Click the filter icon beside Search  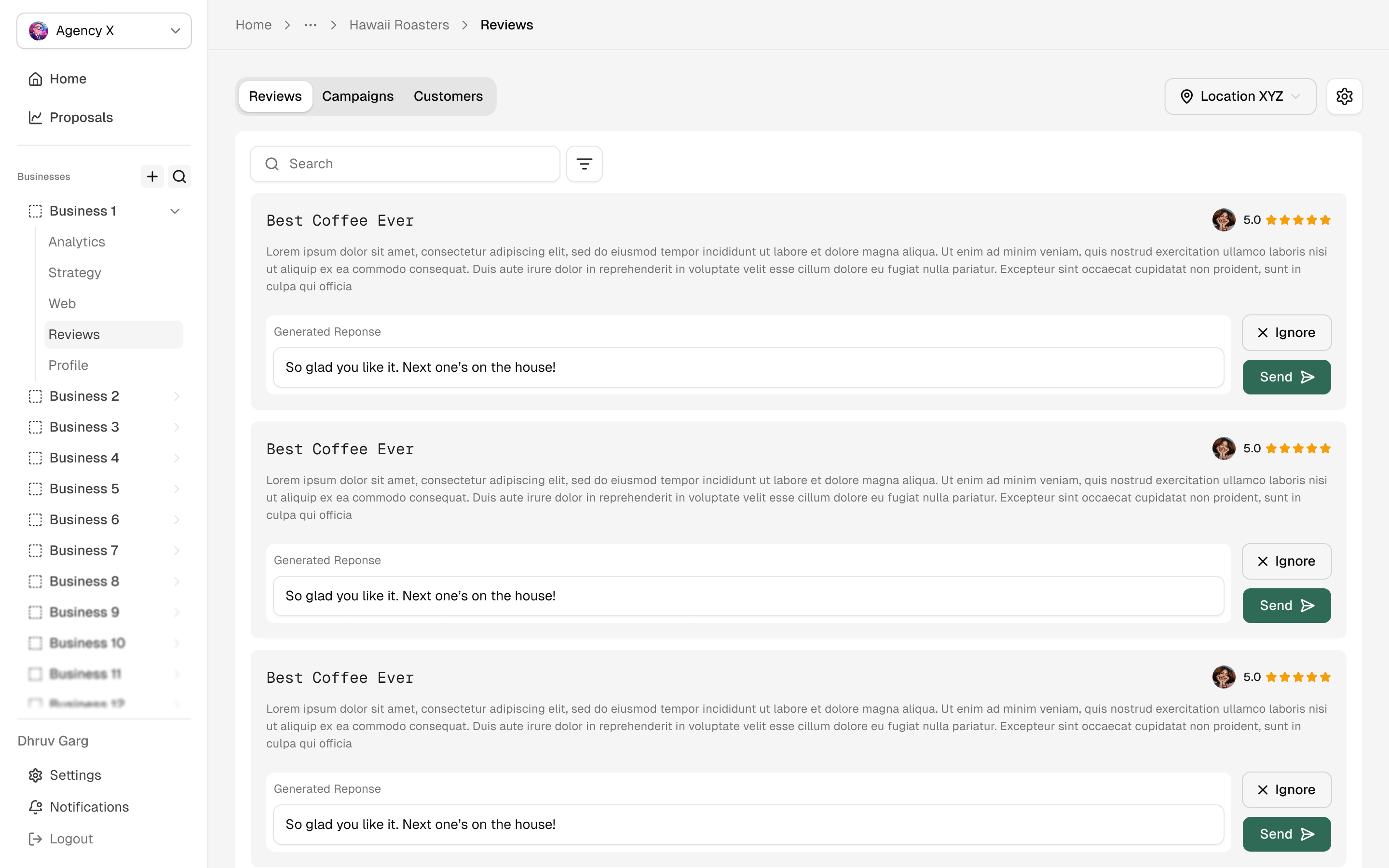pyautogui.click(x=584, y=164)
